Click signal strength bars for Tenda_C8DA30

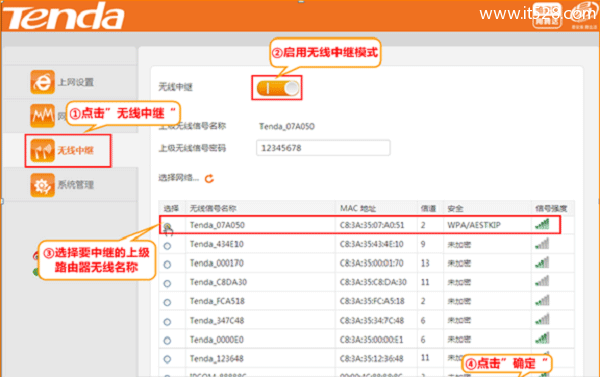tap(542, 282)
